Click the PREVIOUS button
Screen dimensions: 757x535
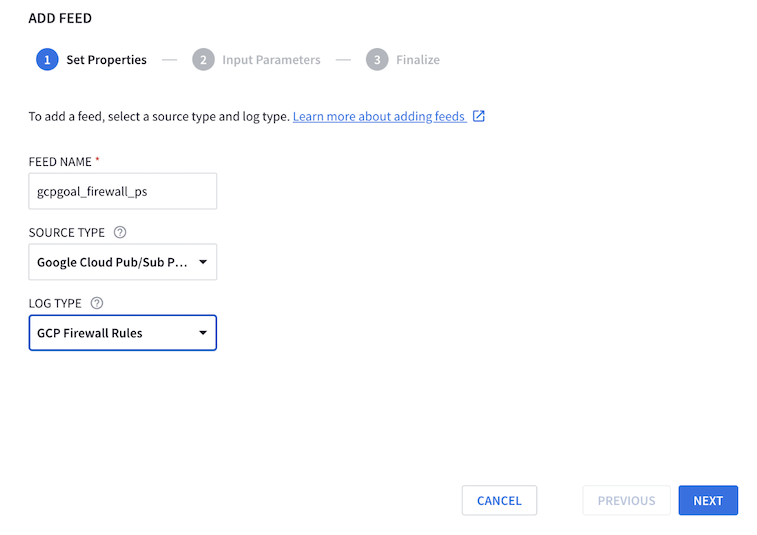pyautogui.click(x=627, y=500)
